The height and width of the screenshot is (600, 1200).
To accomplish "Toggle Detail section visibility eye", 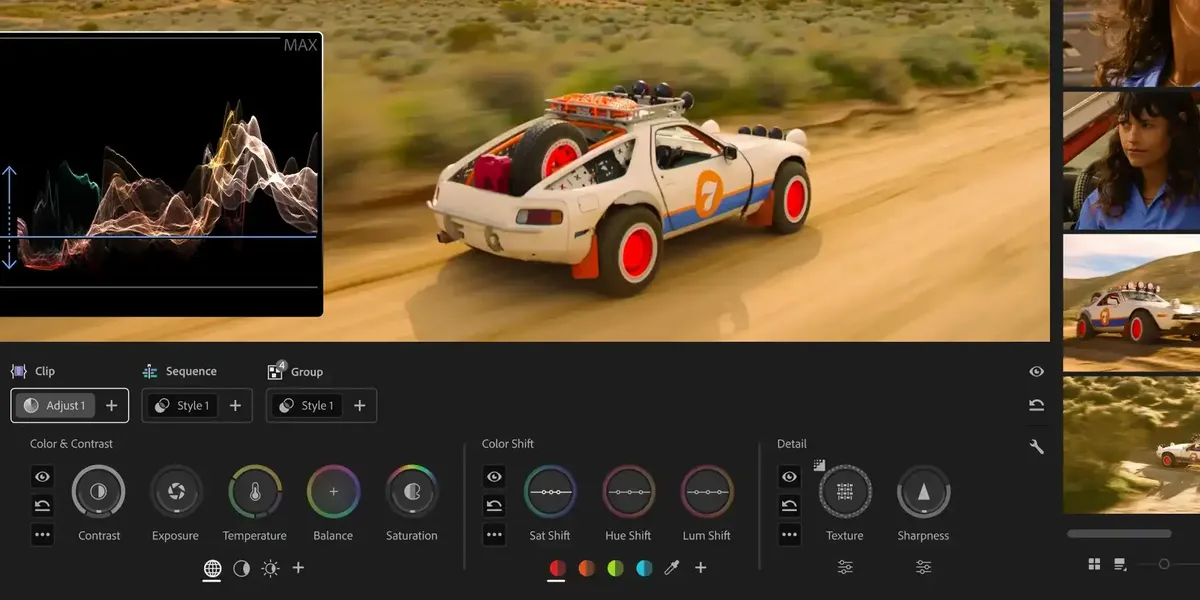I will point(790,477).
